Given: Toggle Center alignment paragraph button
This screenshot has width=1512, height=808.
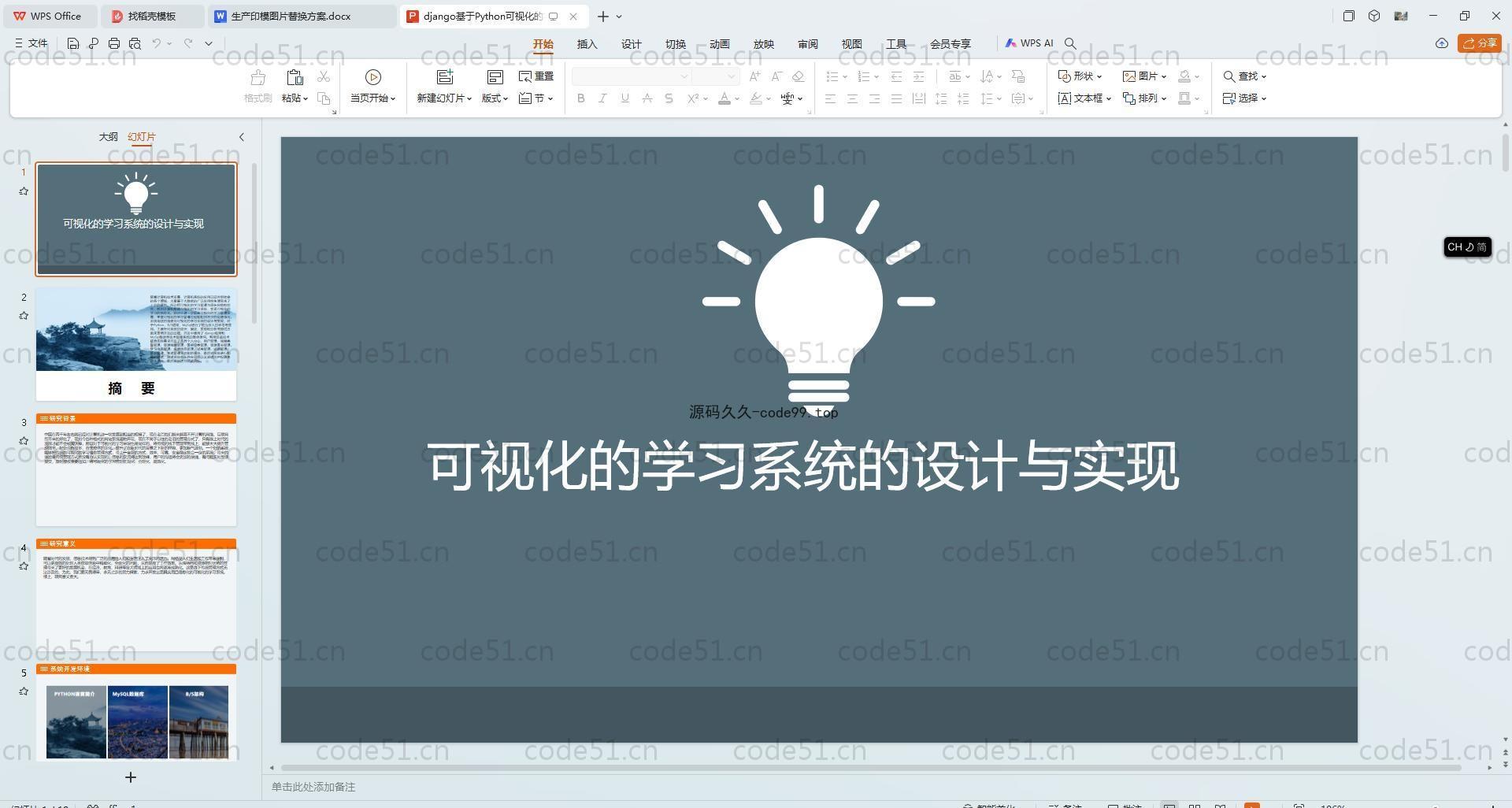Looking at the screenshot, I should click(x=852, y=98).
